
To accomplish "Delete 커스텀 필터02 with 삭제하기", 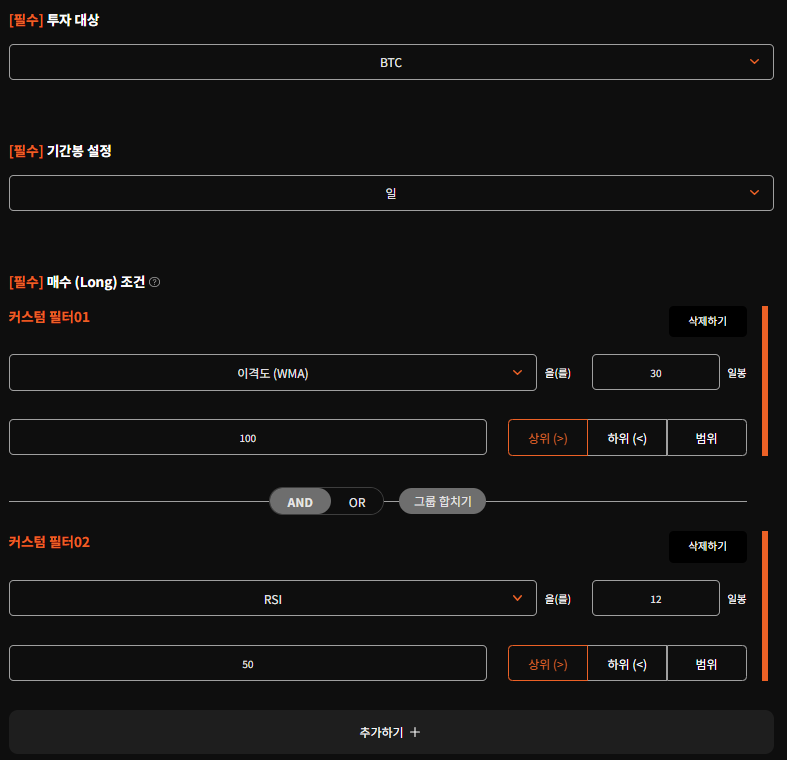I will point(708,547).
